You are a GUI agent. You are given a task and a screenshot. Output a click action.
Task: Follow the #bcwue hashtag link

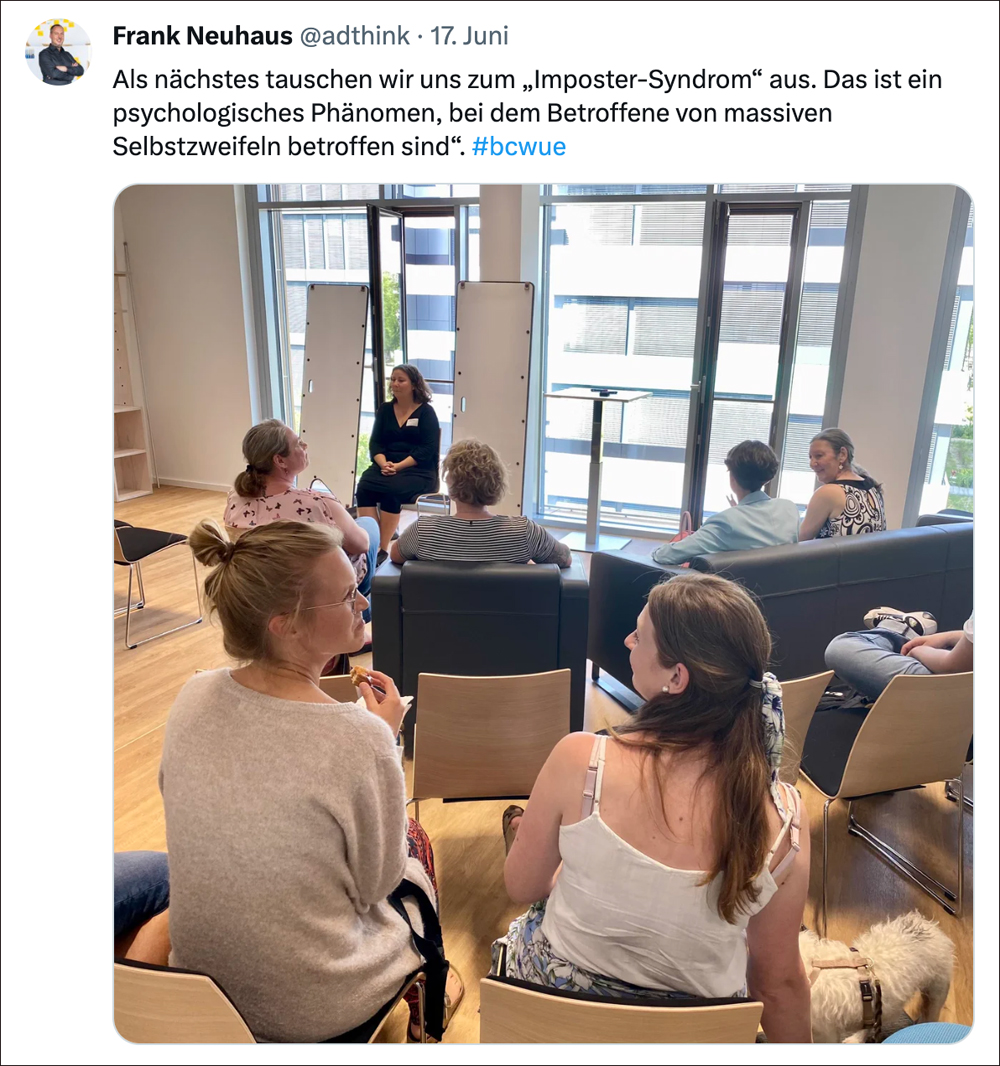(518, 146)
